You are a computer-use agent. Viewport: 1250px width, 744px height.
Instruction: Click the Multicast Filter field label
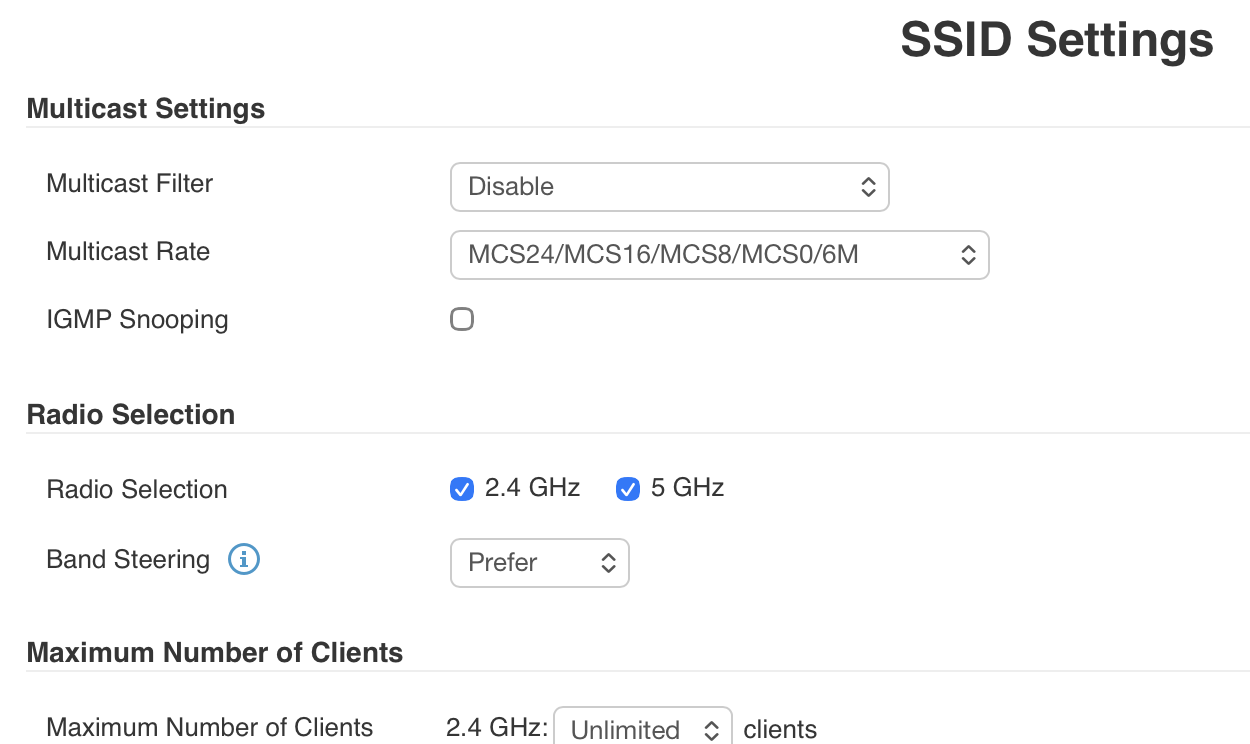pos(130,184)
